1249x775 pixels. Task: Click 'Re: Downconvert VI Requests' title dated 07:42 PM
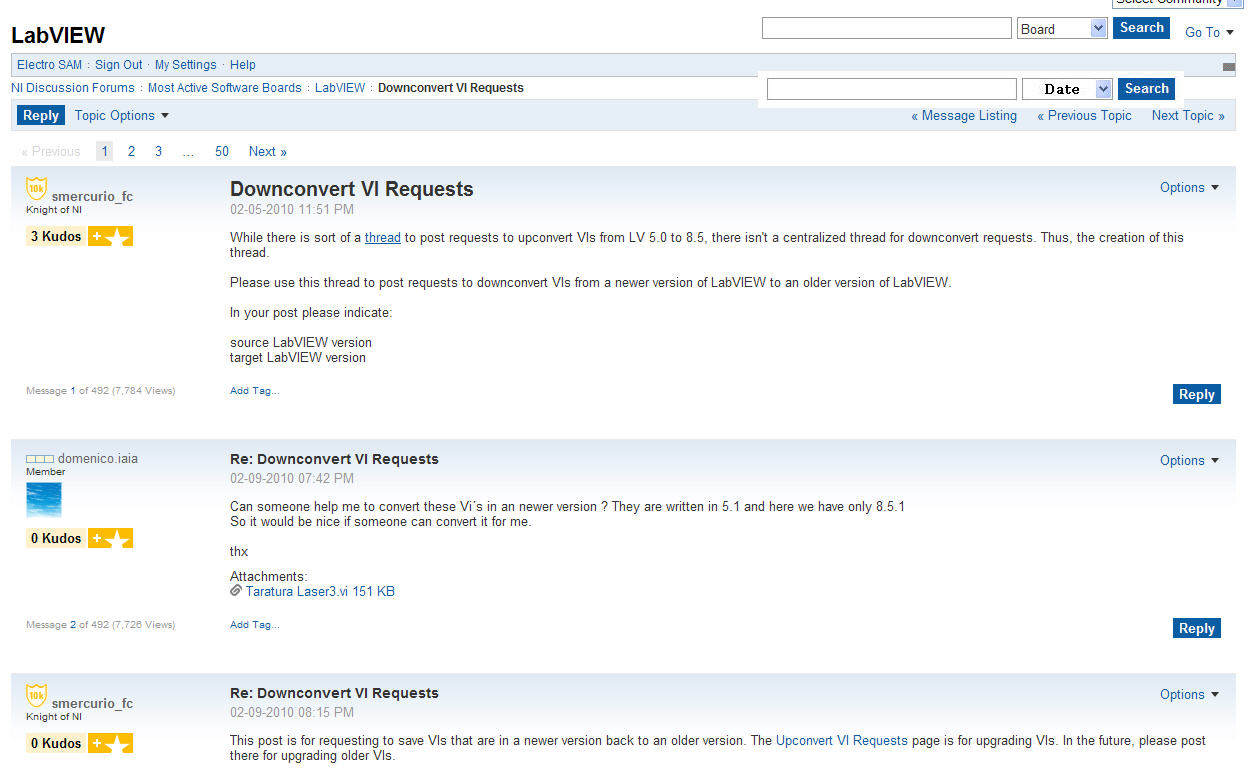[x=334, y=459]
